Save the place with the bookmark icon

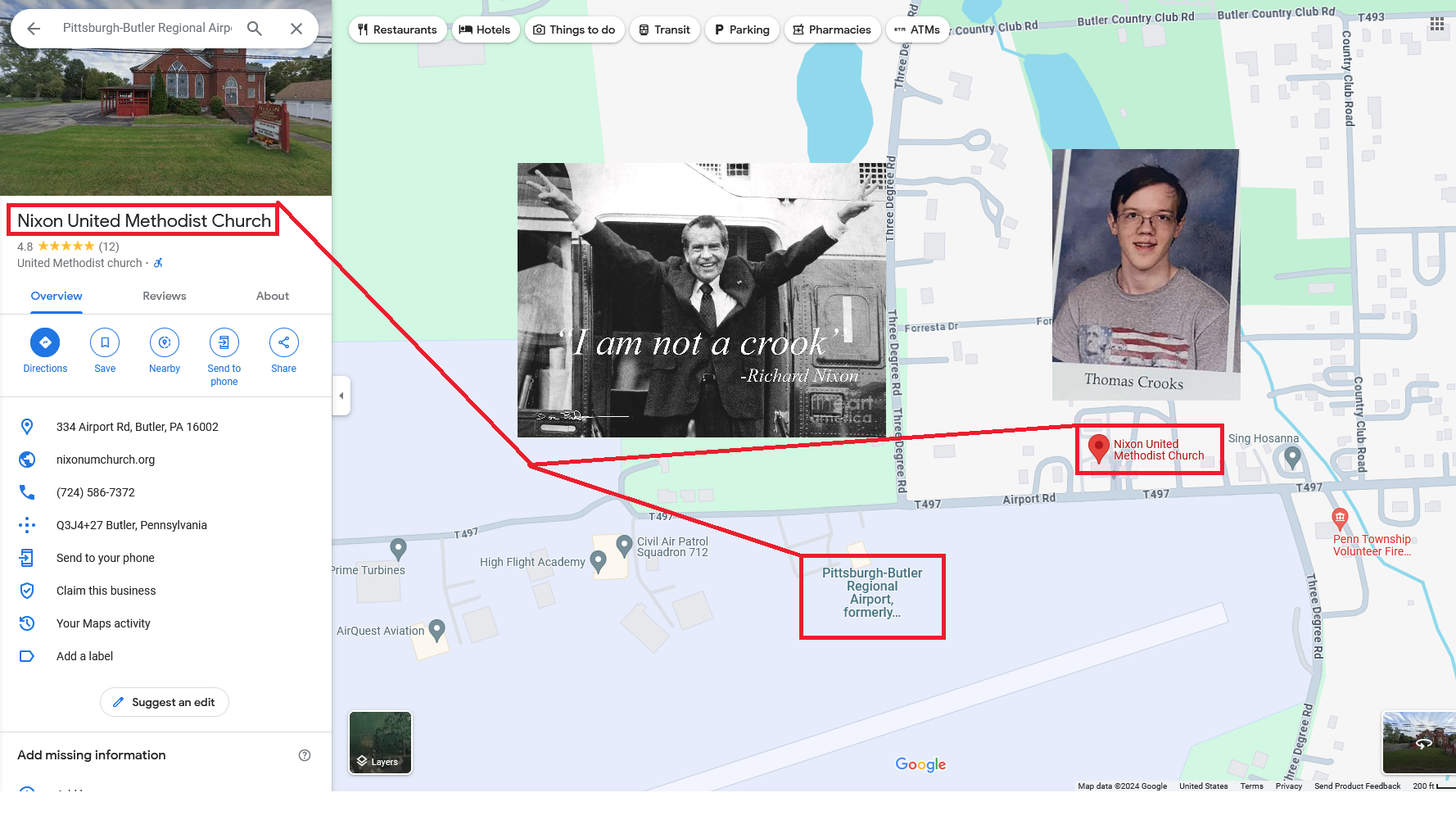pos(105,342)
